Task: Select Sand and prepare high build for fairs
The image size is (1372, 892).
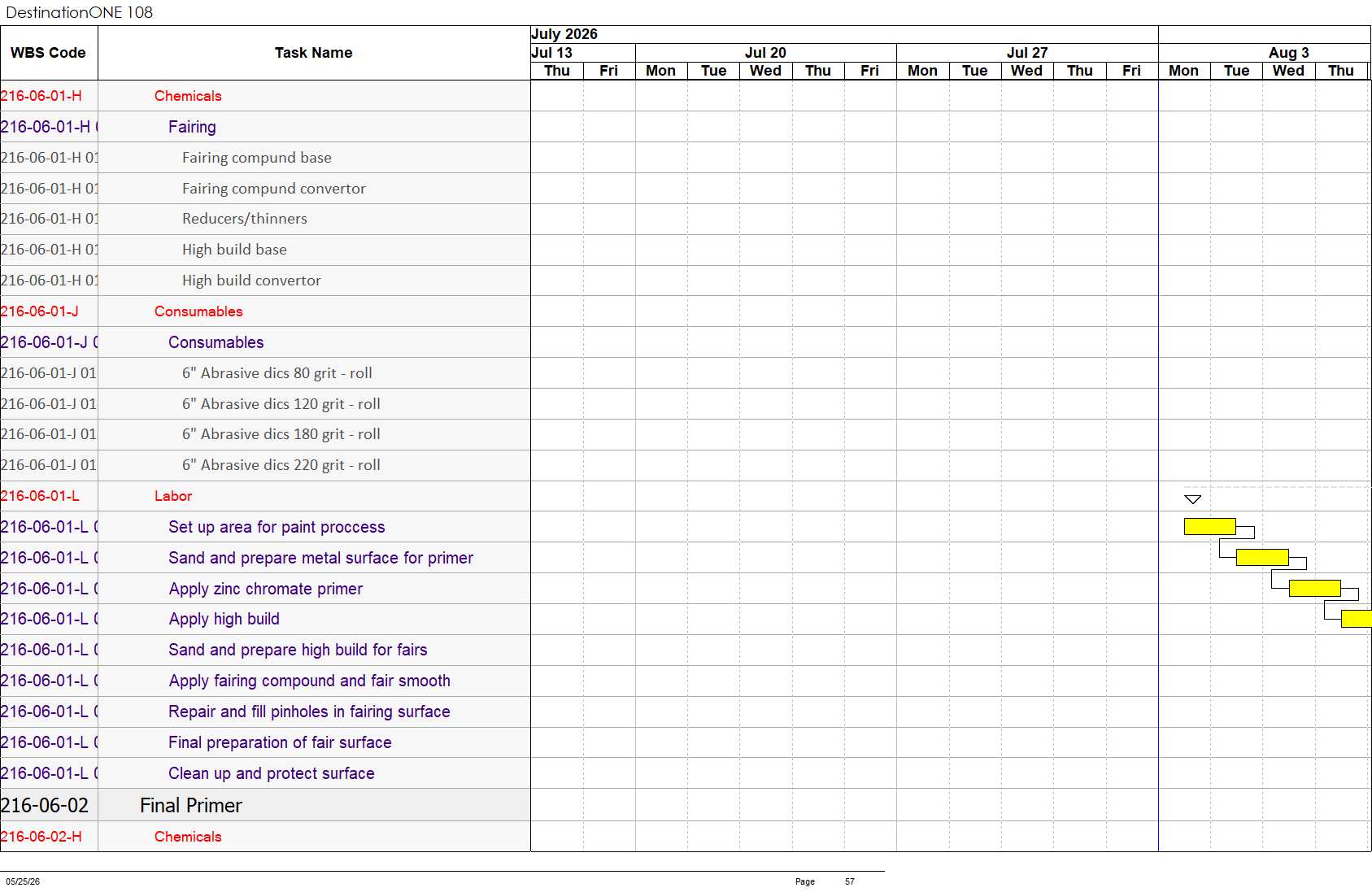Action: click(298, 650)
